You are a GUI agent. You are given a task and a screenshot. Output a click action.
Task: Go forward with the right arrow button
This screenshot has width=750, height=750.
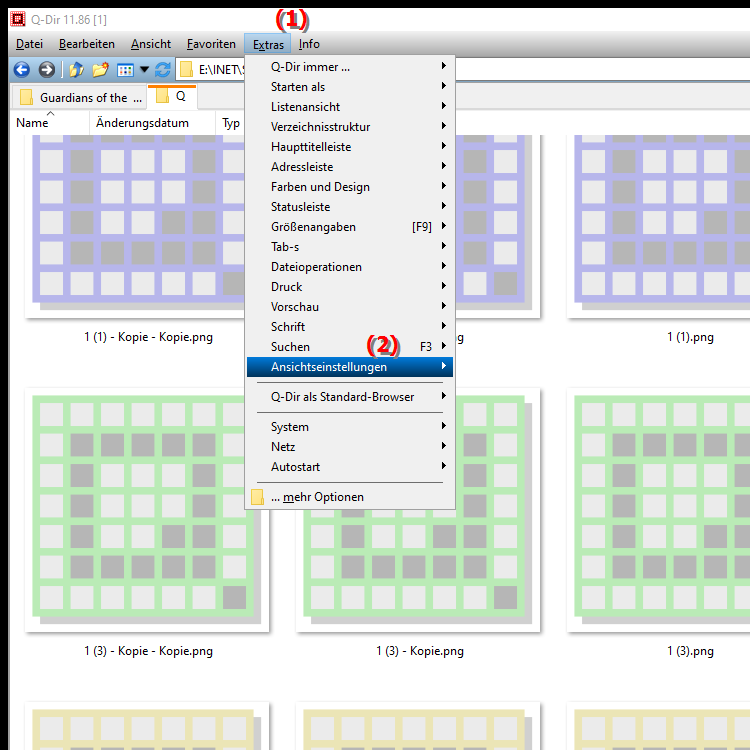click(46, 70)
